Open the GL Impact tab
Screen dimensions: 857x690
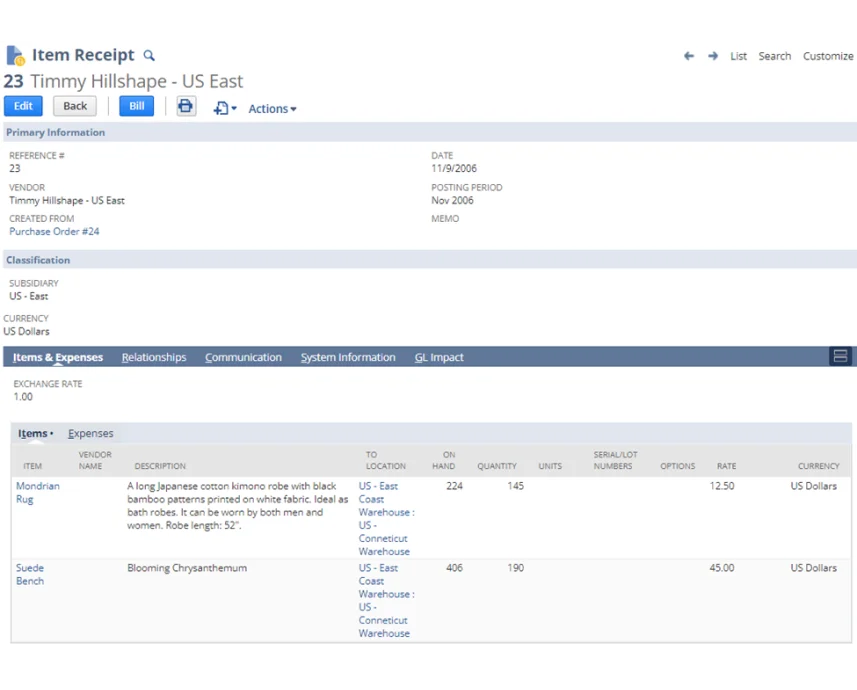[439, 357]
